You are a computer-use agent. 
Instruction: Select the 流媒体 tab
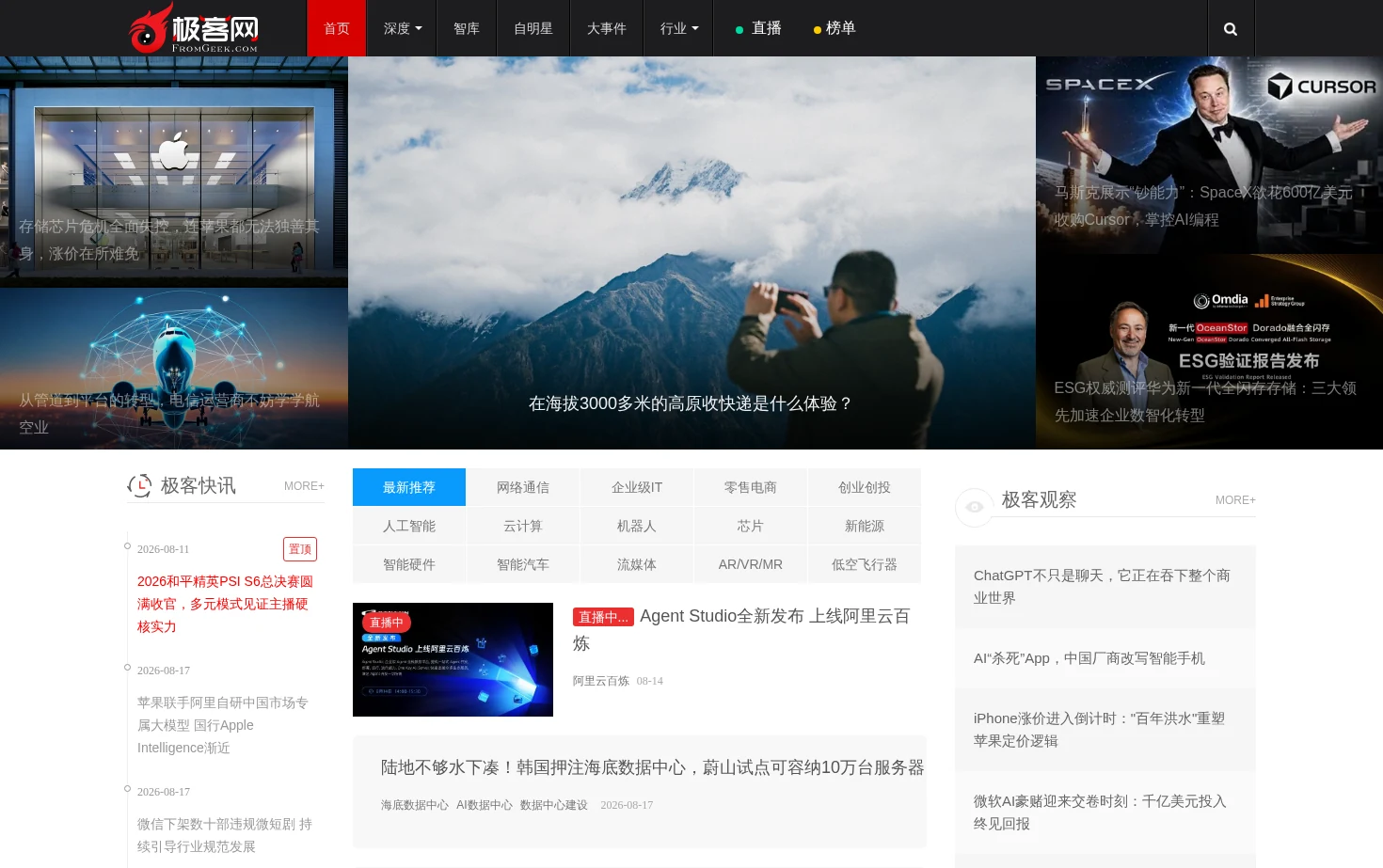[637, 564]
